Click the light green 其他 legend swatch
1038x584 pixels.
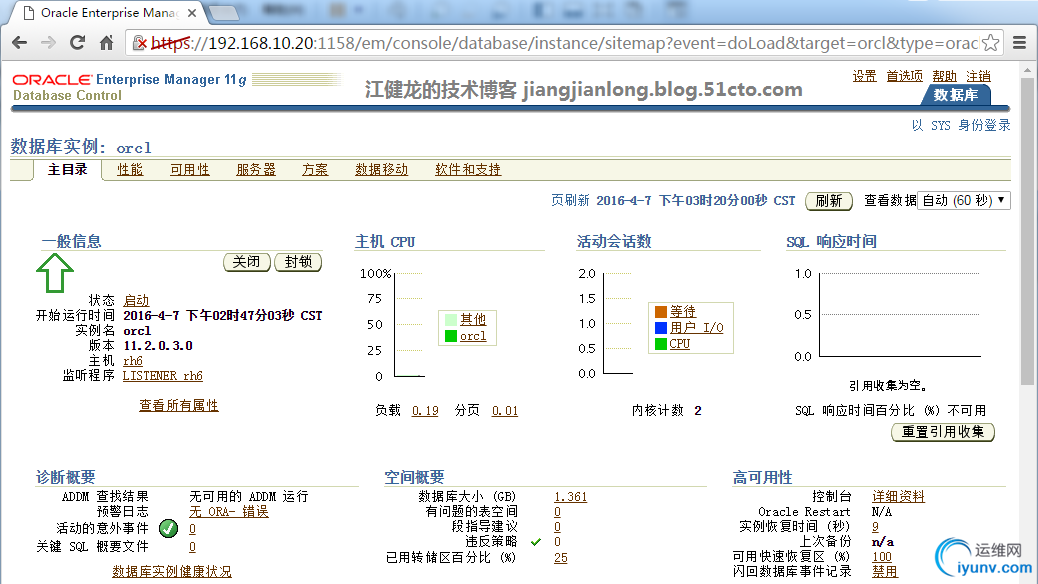[x=451, y=319]
